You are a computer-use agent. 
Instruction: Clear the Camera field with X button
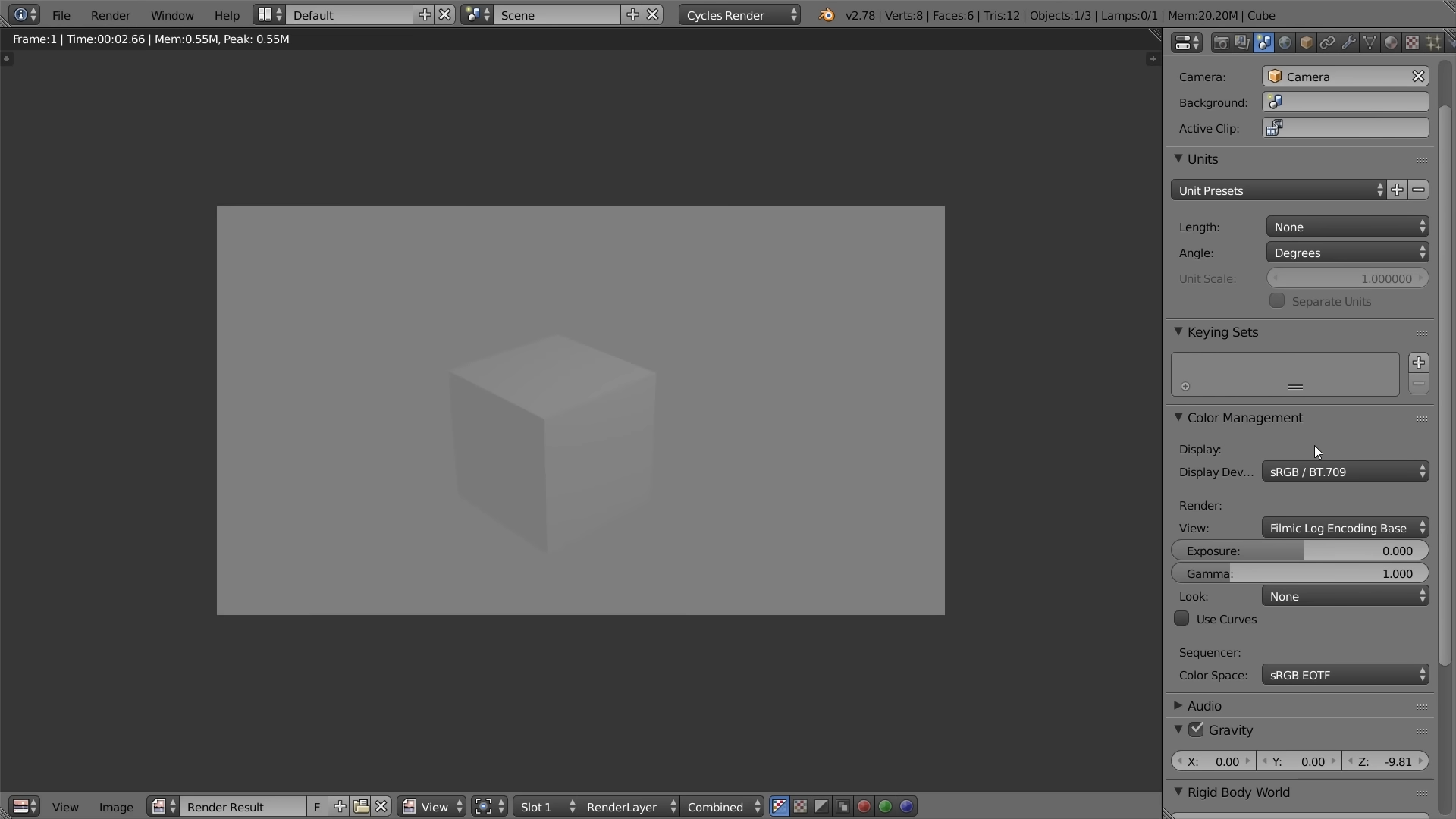1418,77
